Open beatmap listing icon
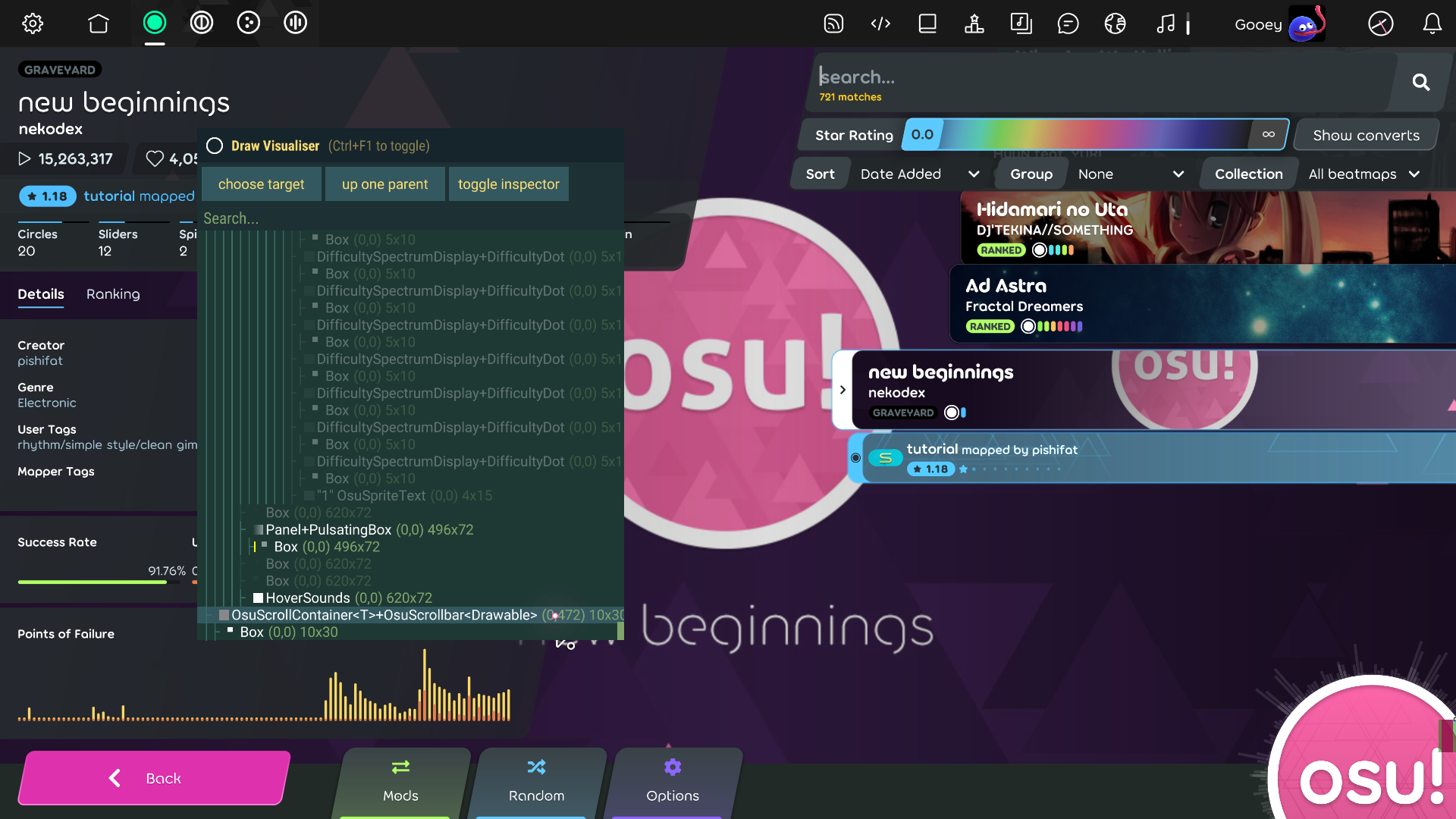The width and height of the screenshot is (1456, 819). 1021,24
